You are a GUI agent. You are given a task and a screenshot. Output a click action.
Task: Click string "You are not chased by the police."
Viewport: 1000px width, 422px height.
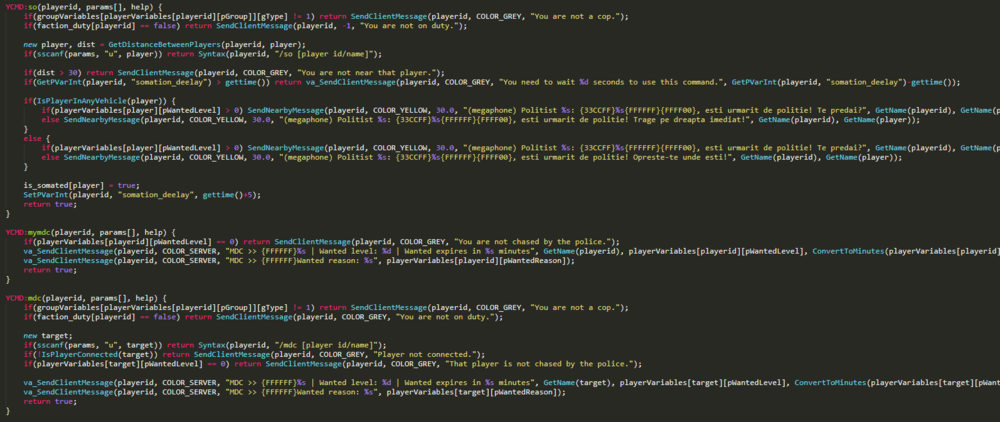534,241
